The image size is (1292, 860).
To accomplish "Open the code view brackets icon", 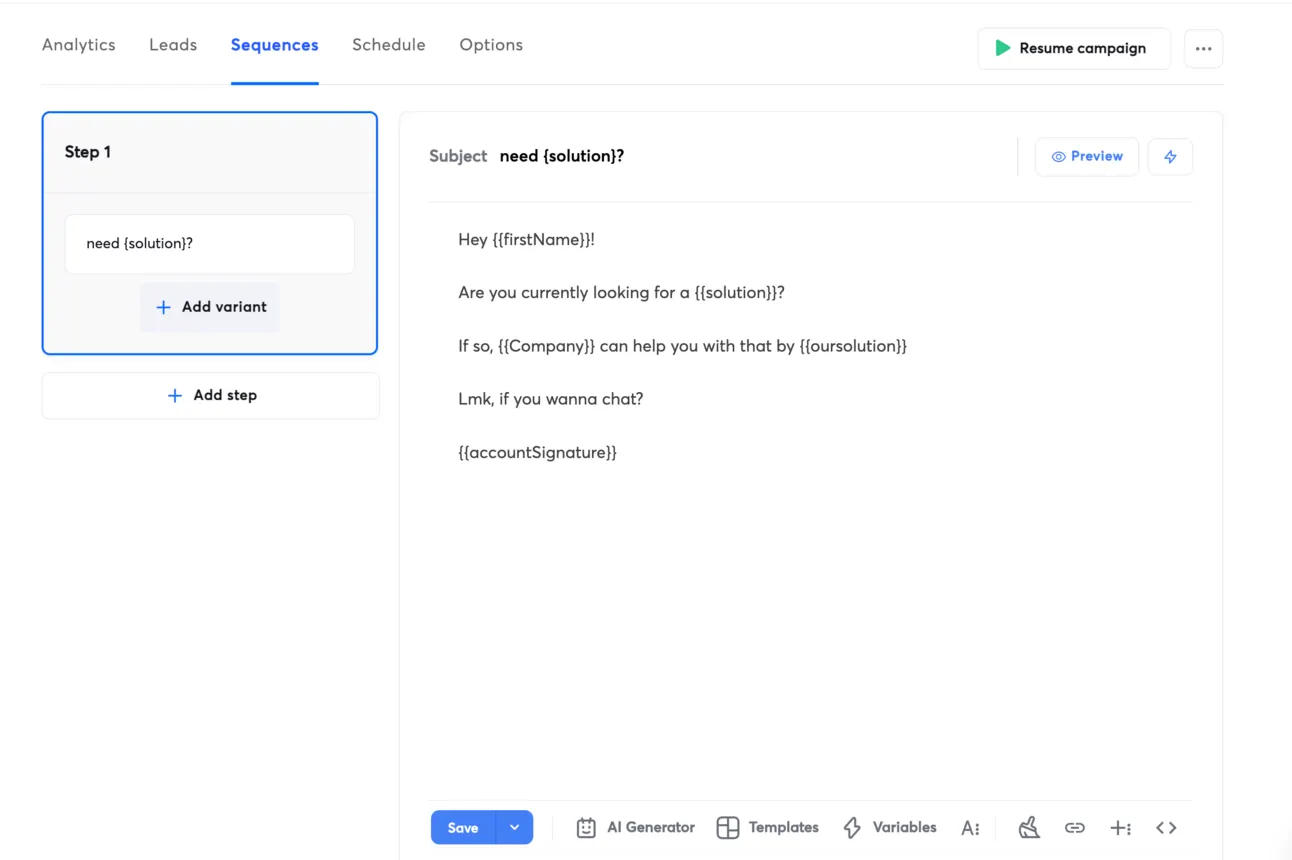I will [1166, 828].
